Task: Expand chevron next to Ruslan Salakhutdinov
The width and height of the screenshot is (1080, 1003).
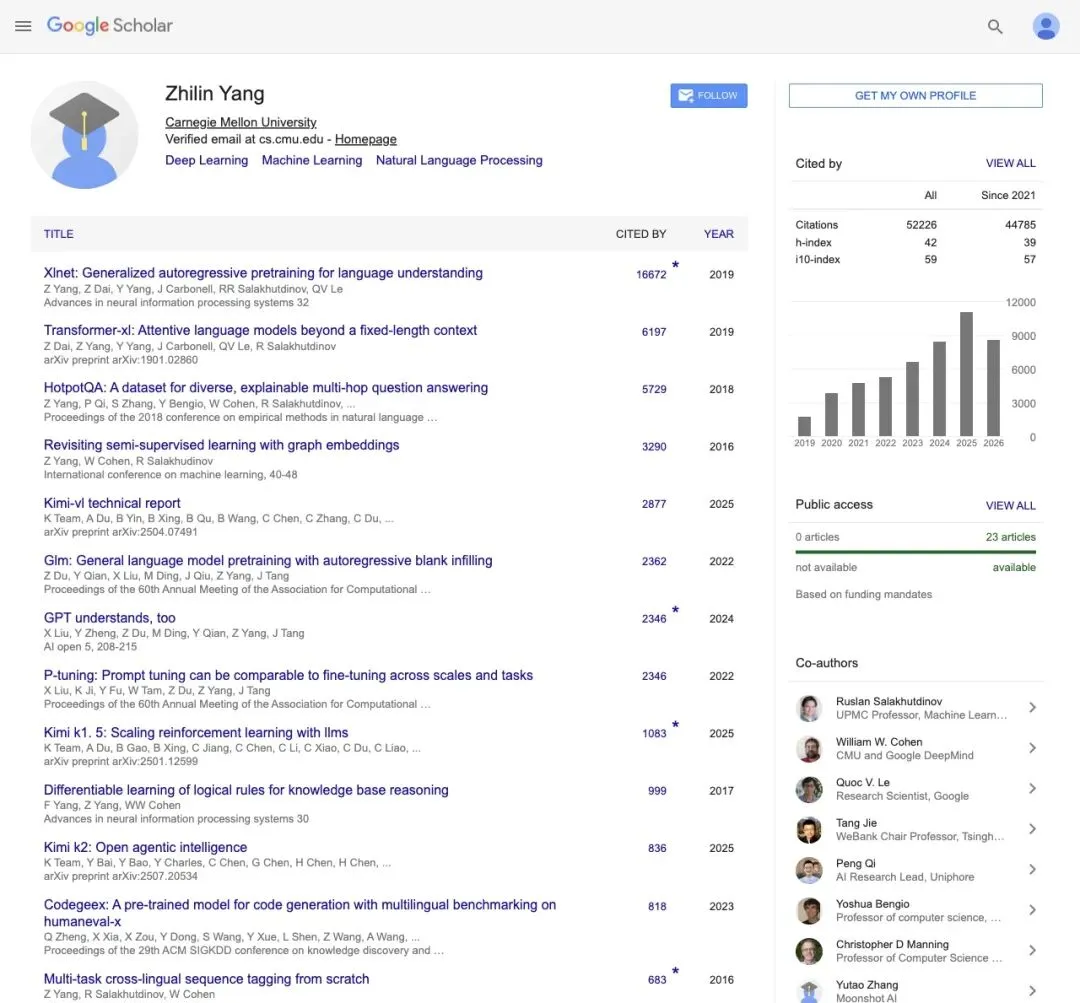Action: 1032,707
